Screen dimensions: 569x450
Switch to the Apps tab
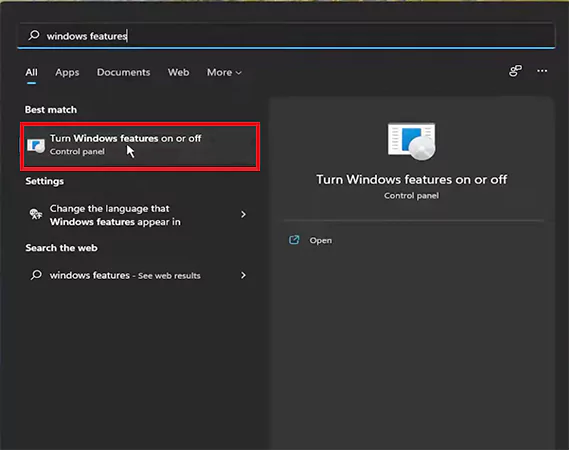coord(67,73)
